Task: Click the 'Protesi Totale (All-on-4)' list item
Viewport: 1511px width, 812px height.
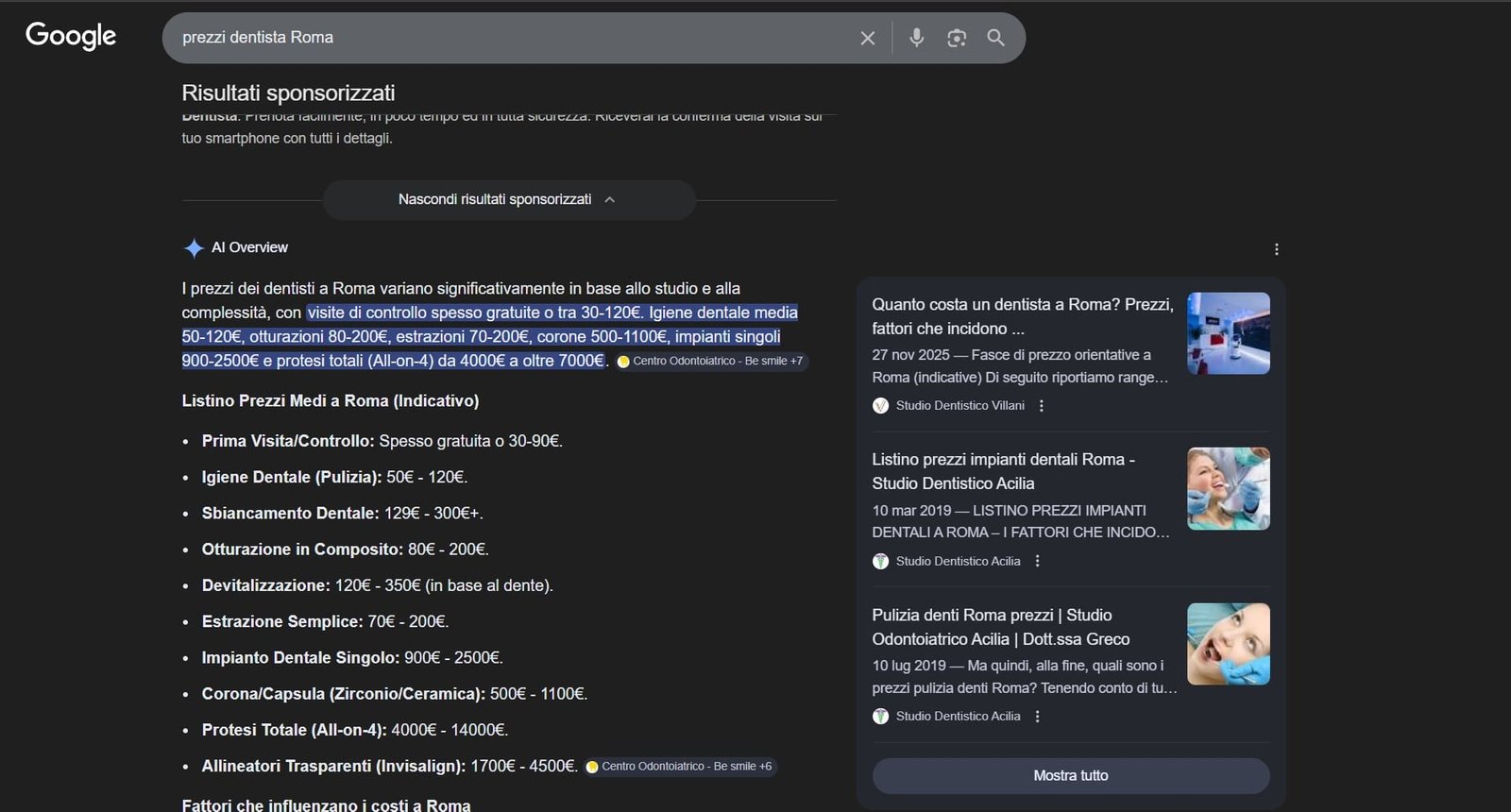Action: click(x=354, y=730)
